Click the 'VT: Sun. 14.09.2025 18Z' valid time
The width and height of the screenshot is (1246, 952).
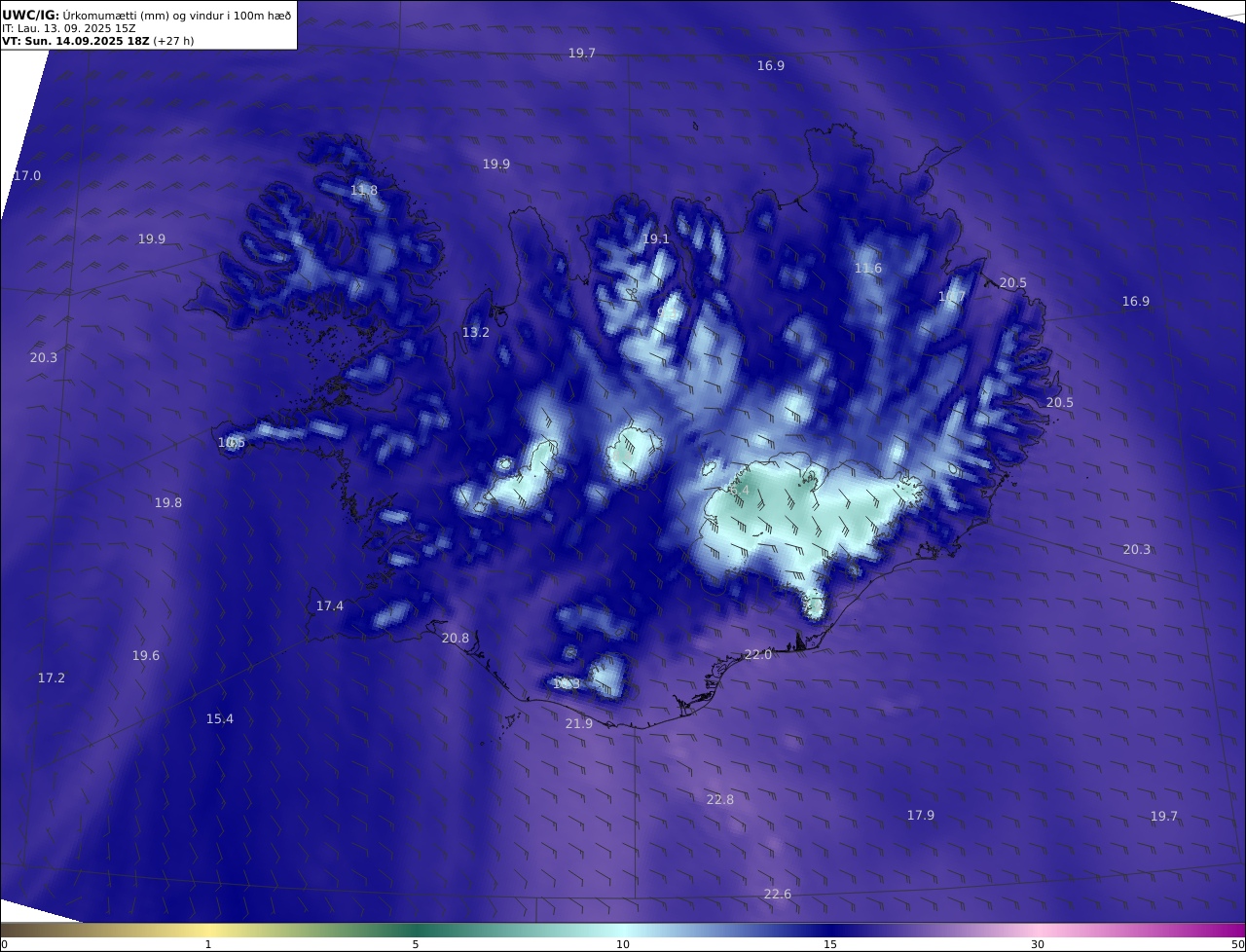76,42
